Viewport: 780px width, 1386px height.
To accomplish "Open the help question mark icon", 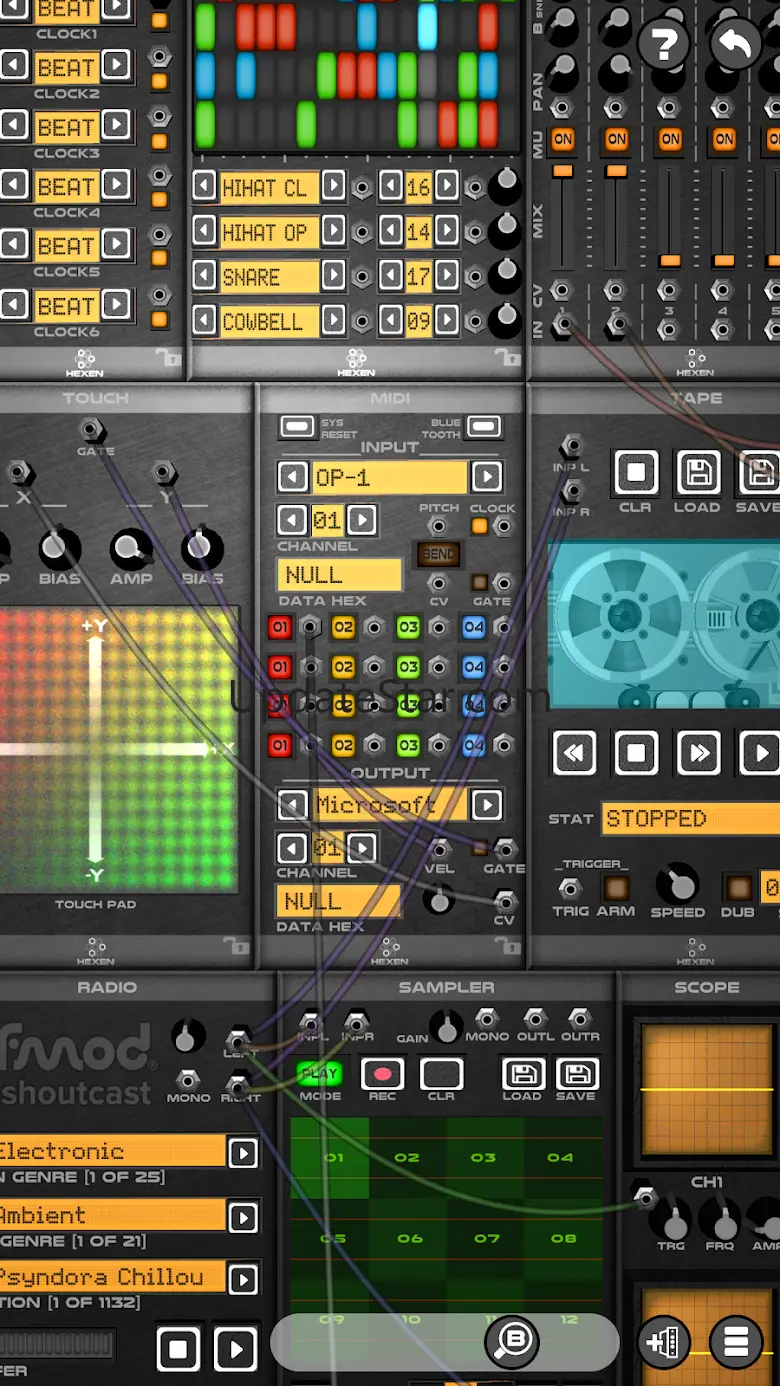I will [664, 43].
